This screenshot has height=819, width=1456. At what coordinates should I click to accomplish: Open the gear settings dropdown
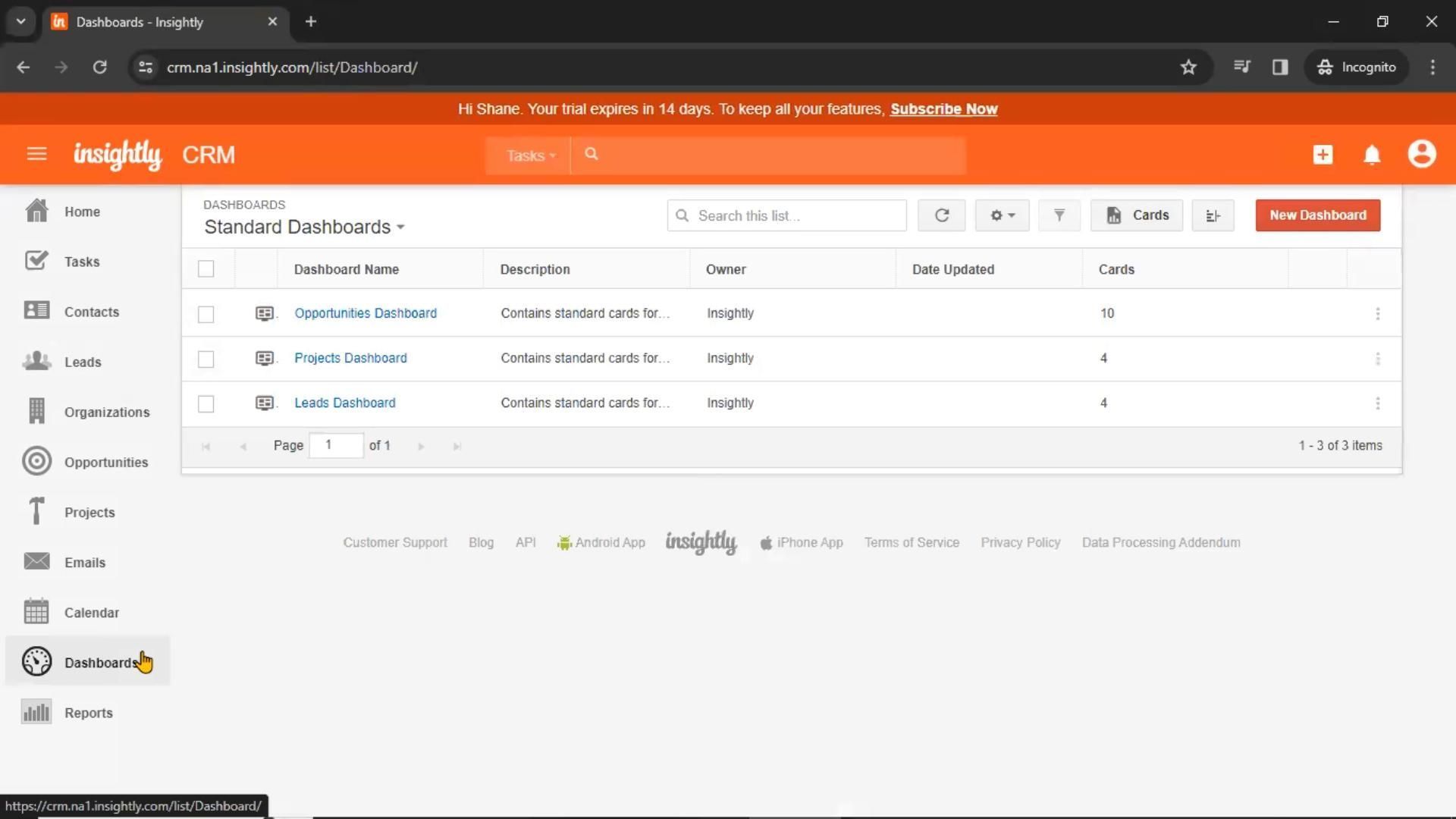pyautogui.click(x=1002, y=215)
